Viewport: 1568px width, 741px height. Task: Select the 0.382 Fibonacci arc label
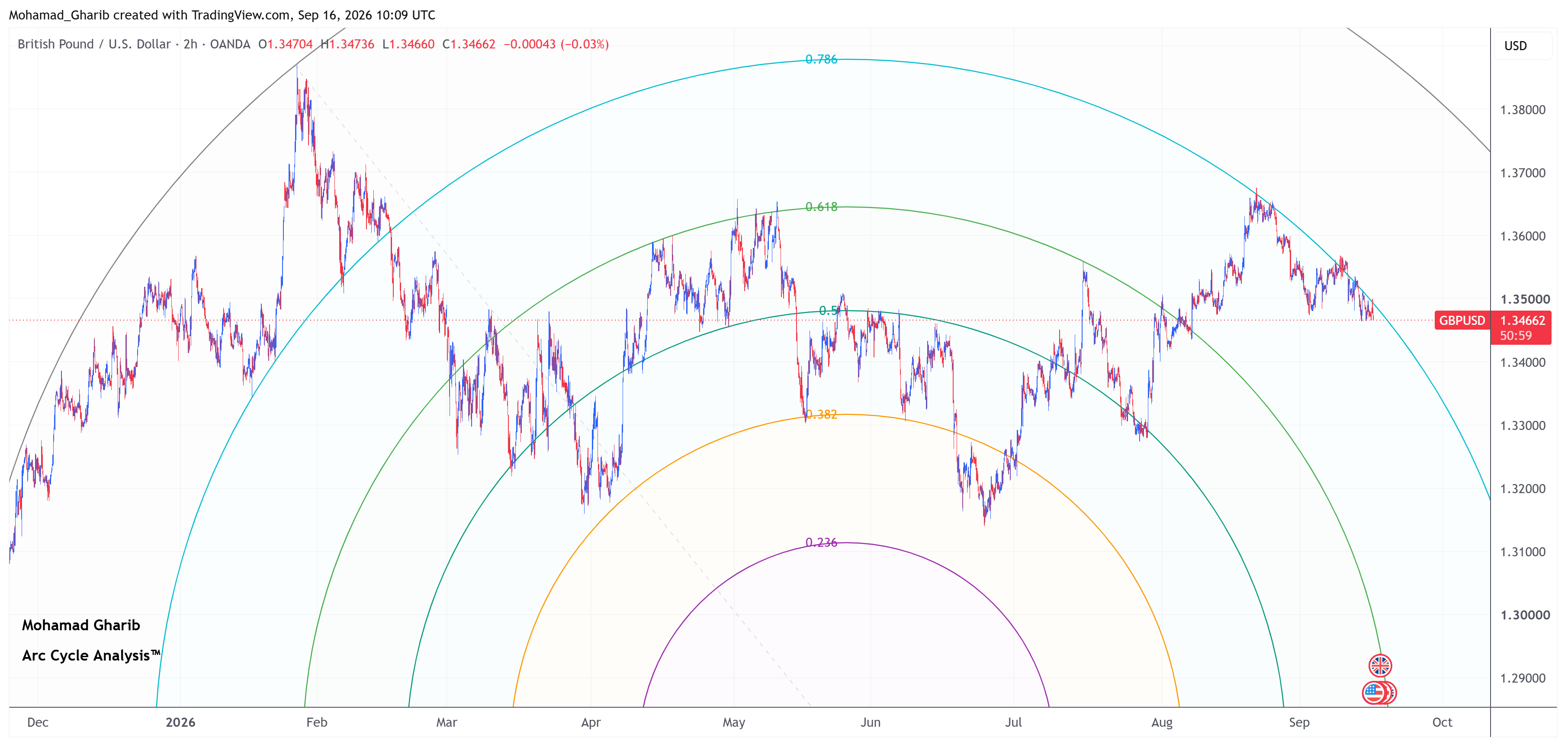[x=821, y=414]
